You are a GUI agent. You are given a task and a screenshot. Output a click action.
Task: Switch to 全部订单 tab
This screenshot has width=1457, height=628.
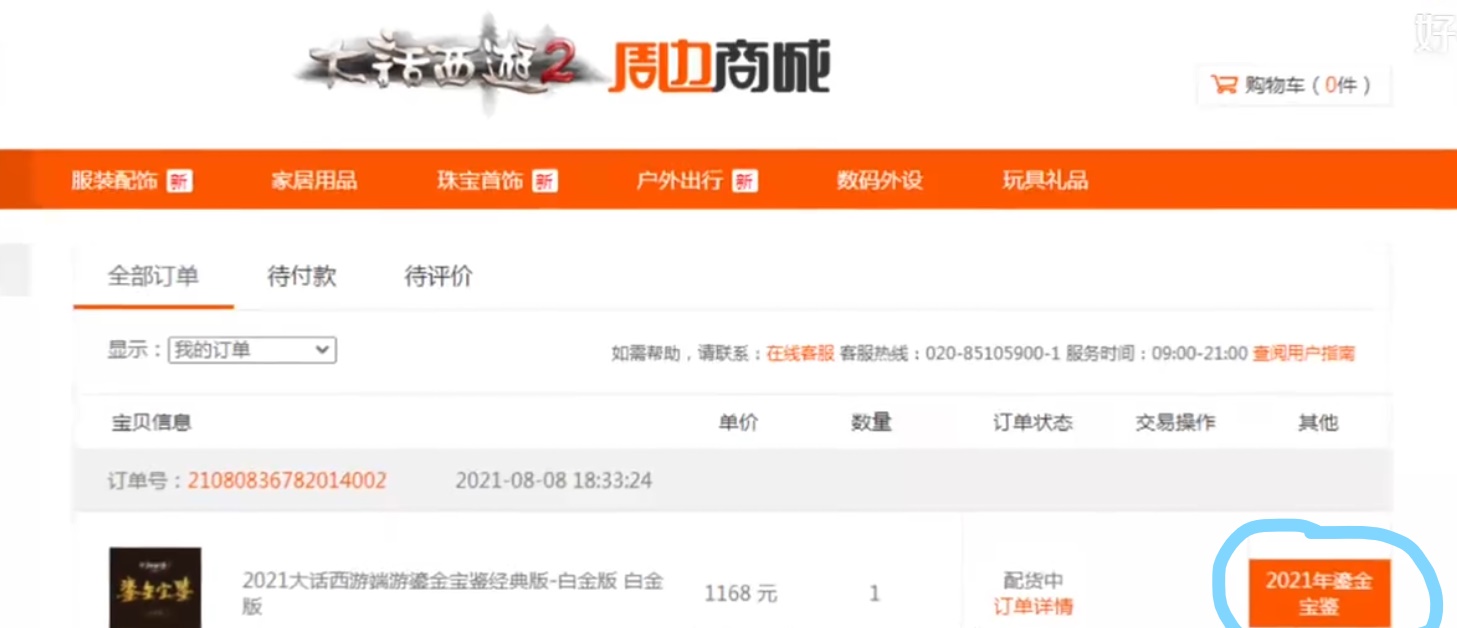click(153, 277)
